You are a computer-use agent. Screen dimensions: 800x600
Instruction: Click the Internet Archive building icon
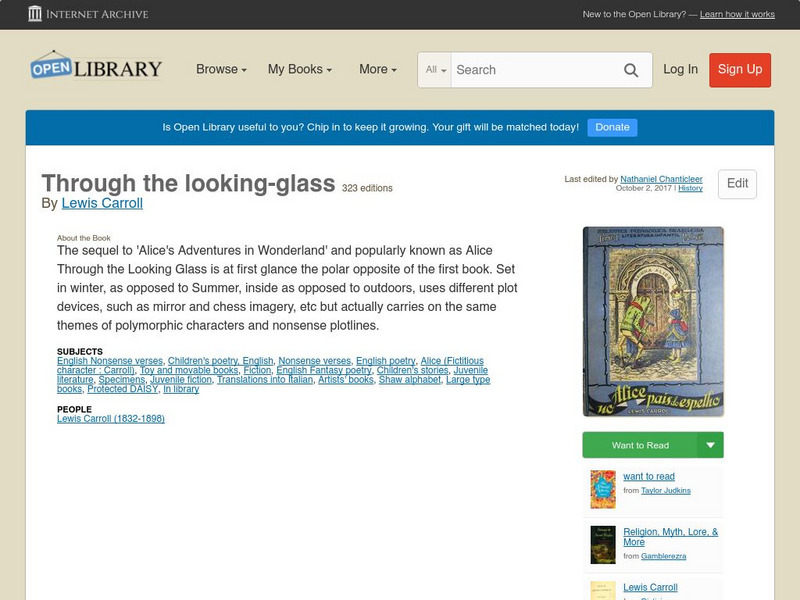point(36,14)
